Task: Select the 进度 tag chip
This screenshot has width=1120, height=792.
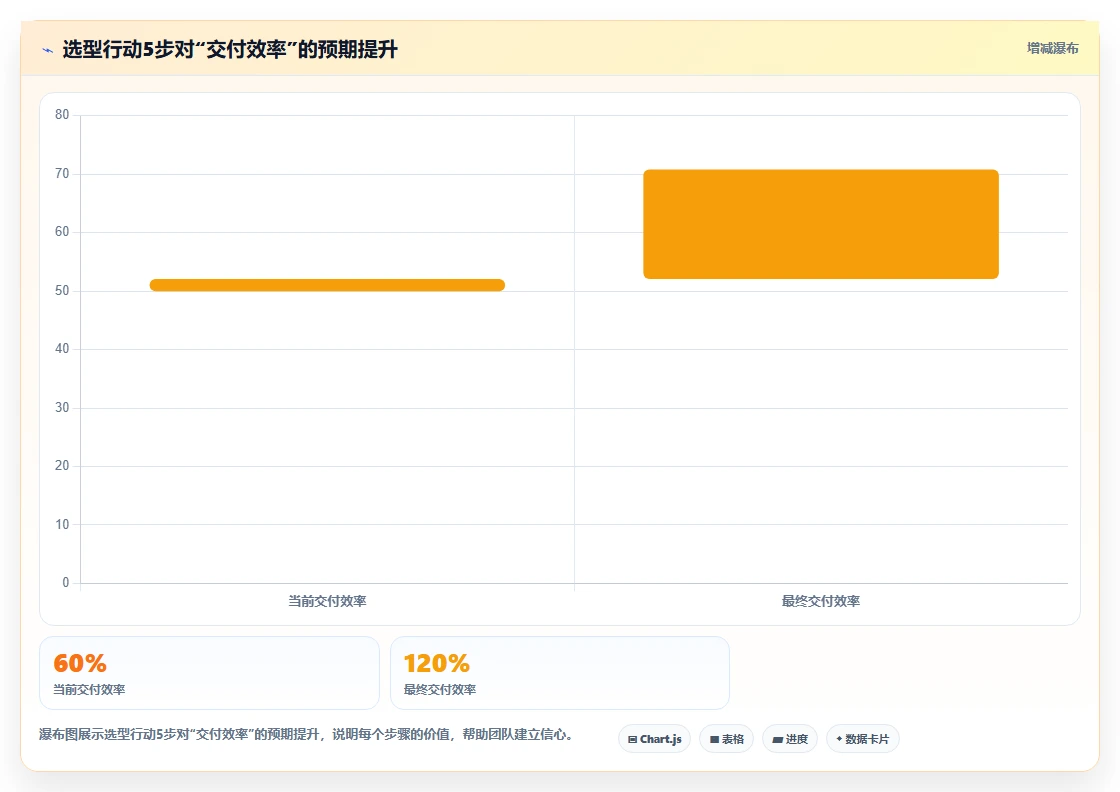Action: [x=790, y=739]
